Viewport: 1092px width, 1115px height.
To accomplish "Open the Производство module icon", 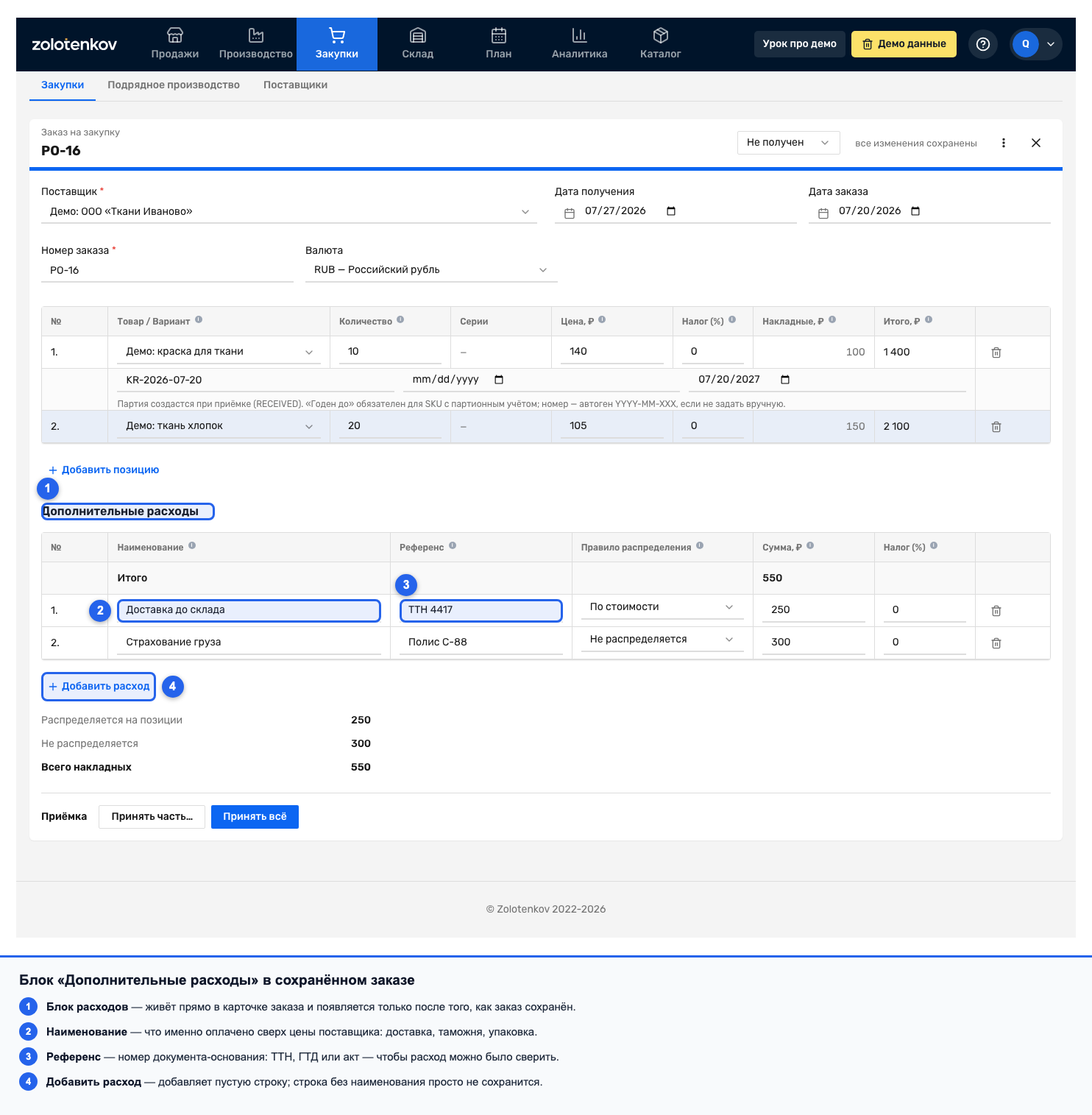I will pos(256,35).
